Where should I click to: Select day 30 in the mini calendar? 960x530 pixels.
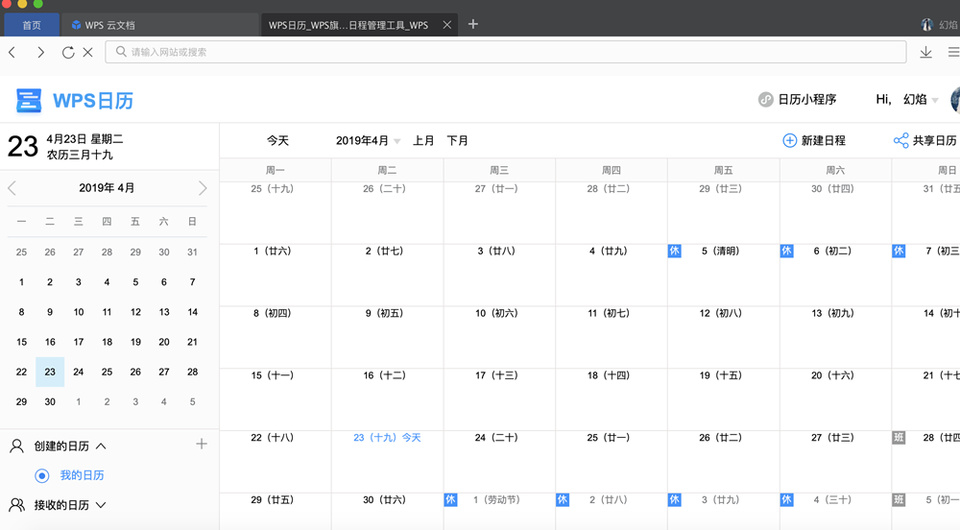click(x=50, y=402)
